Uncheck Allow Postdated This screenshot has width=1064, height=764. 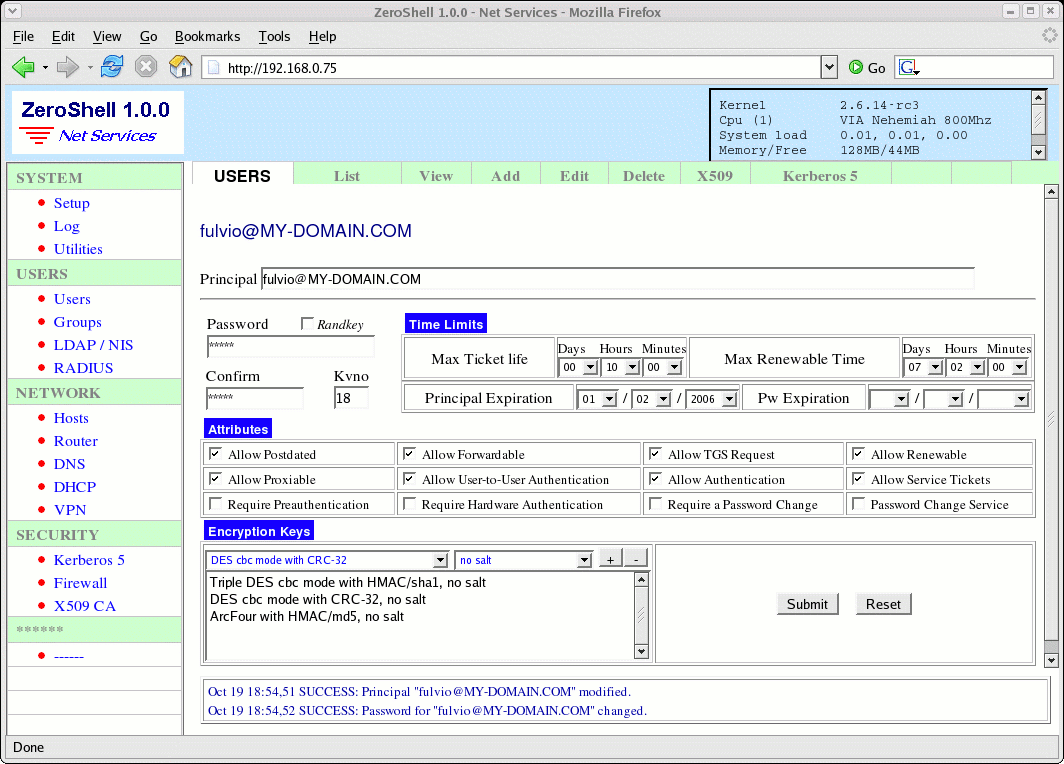215,453
